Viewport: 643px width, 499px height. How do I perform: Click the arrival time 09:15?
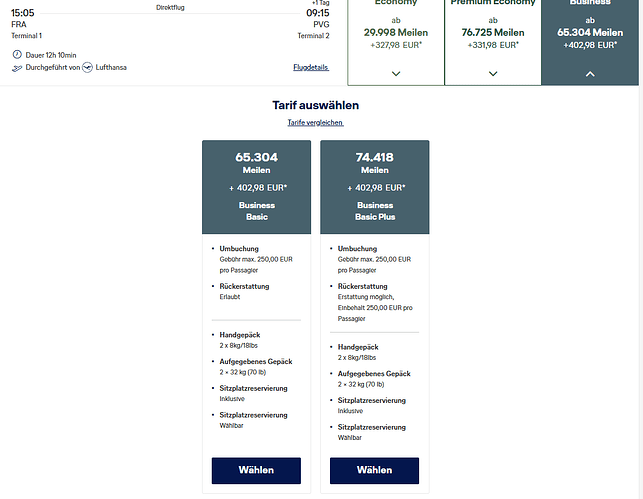point(317,13)
